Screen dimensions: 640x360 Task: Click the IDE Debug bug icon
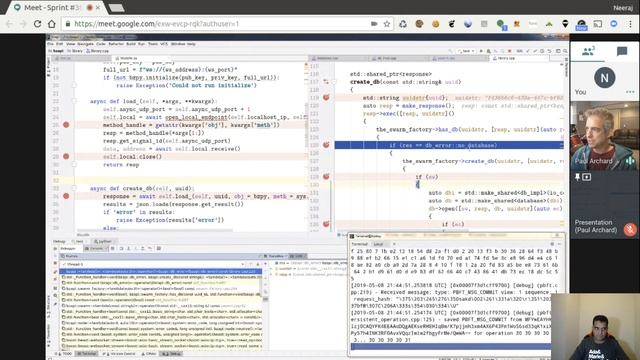pyautogui.click(x=488, y=51)
